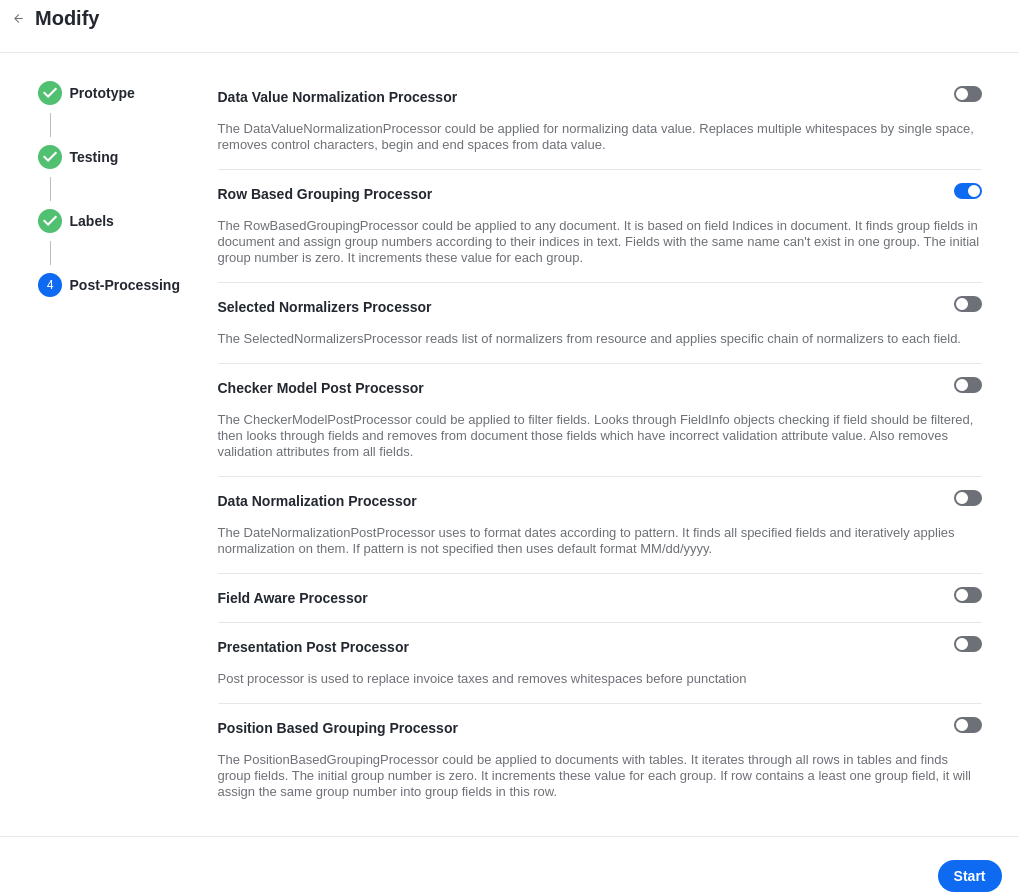Disable the Row Based Grouping Processor toggle
This screenshot has width=1018, height=896.
967,191
